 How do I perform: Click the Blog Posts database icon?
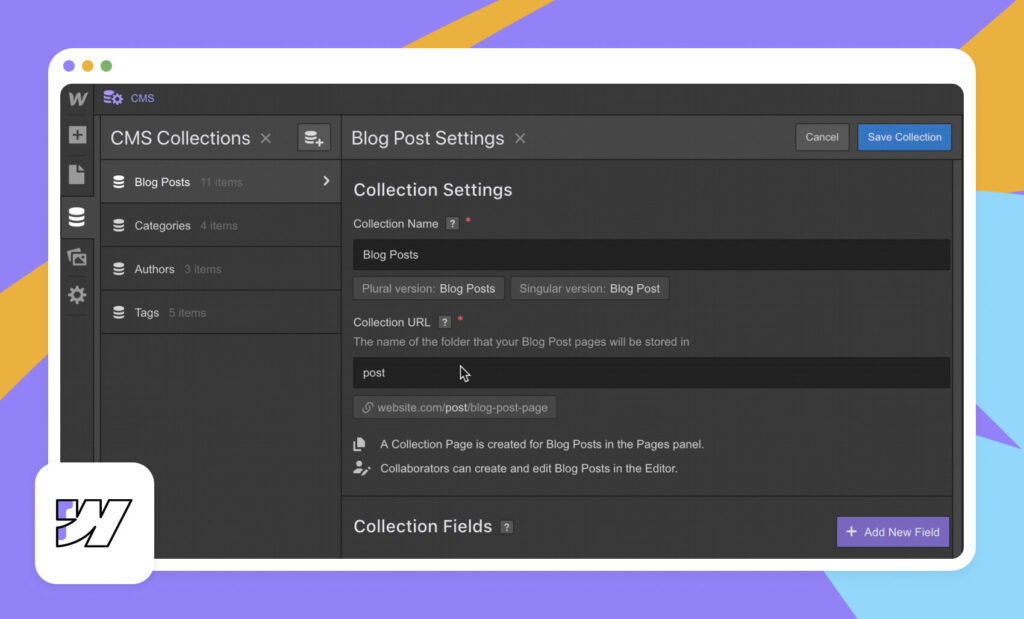pyautogui.click(x=118, y=182)
